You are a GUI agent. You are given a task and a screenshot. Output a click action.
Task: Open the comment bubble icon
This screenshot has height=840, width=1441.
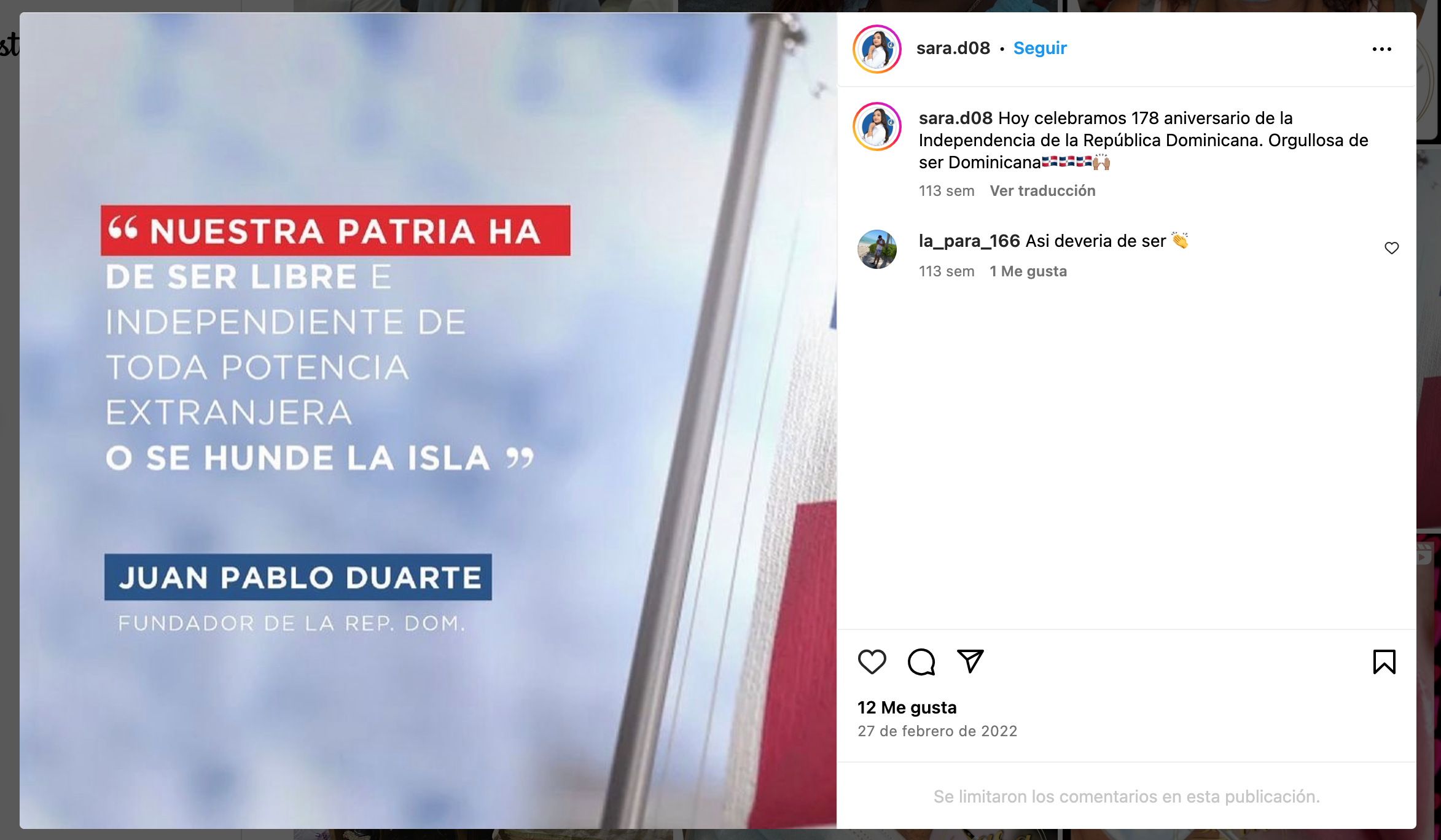921,662
